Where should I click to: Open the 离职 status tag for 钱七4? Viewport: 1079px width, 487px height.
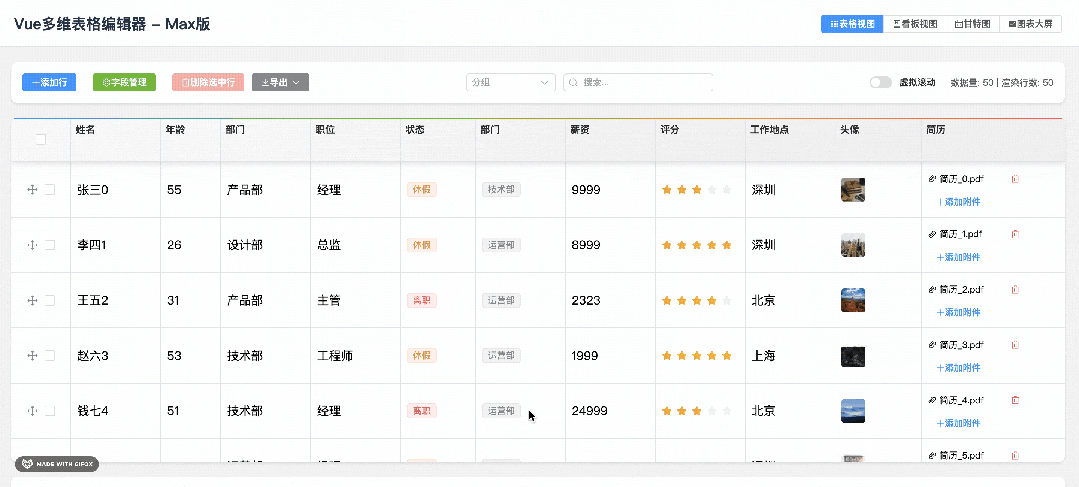(x=422, y=411)
